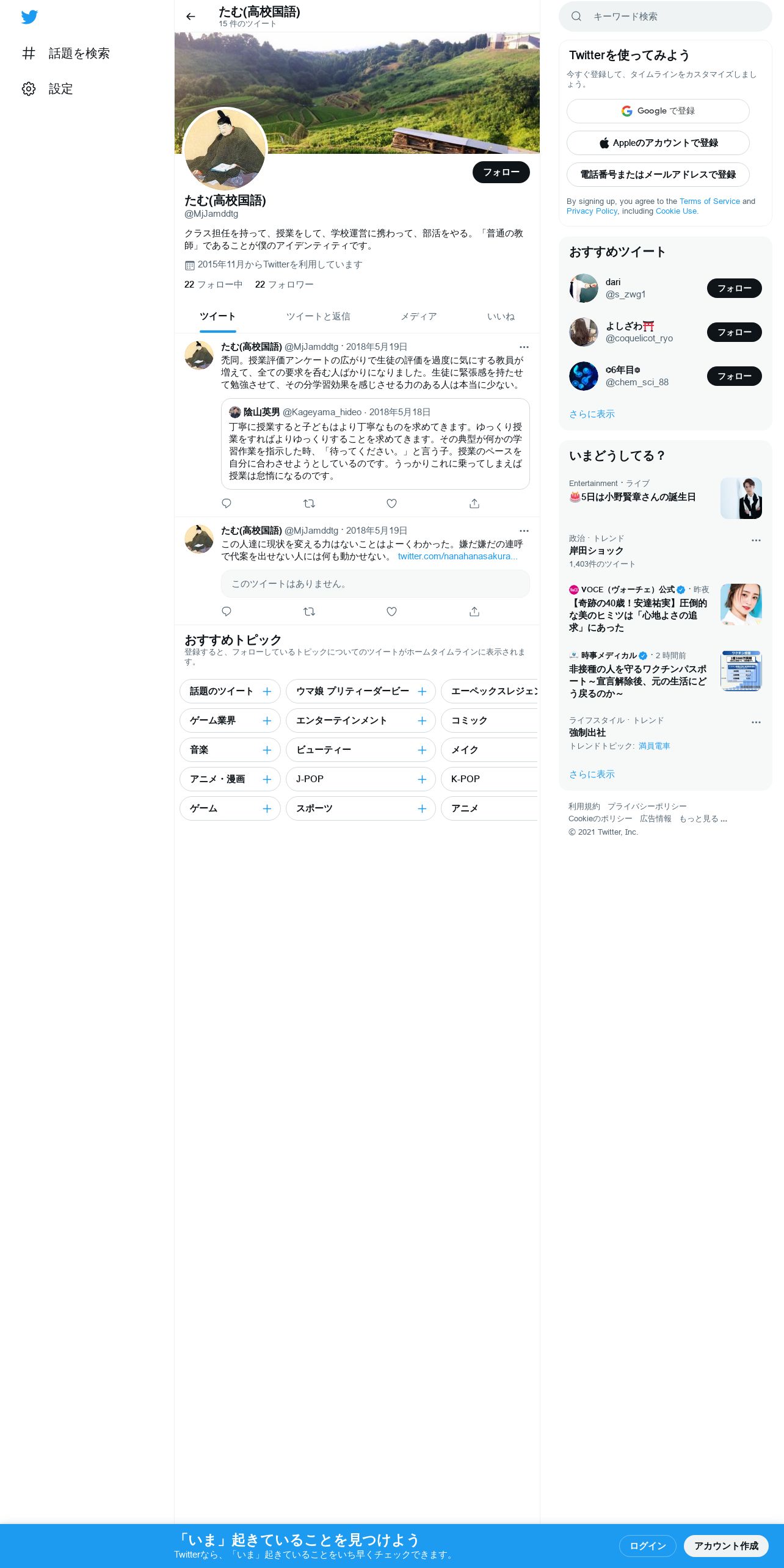
Task: Add the J-POP topic plus icon
Action: 422,779
